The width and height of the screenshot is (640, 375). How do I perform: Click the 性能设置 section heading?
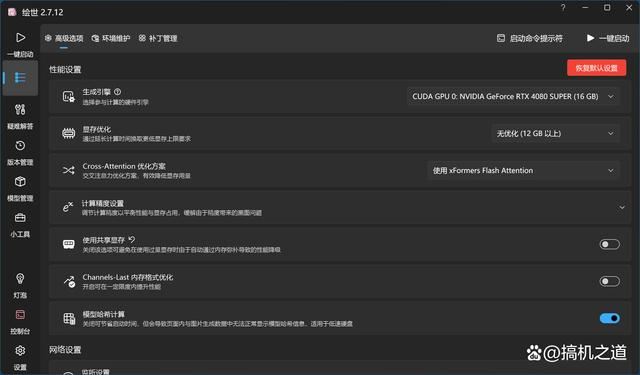coord(65,69)
